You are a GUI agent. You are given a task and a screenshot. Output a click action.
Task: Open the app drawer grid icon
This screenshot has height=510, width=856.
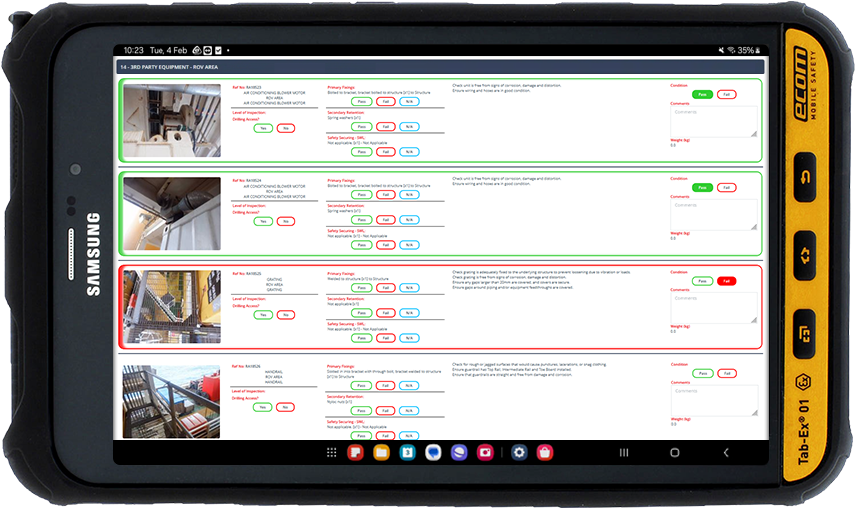tap(331, 453)
